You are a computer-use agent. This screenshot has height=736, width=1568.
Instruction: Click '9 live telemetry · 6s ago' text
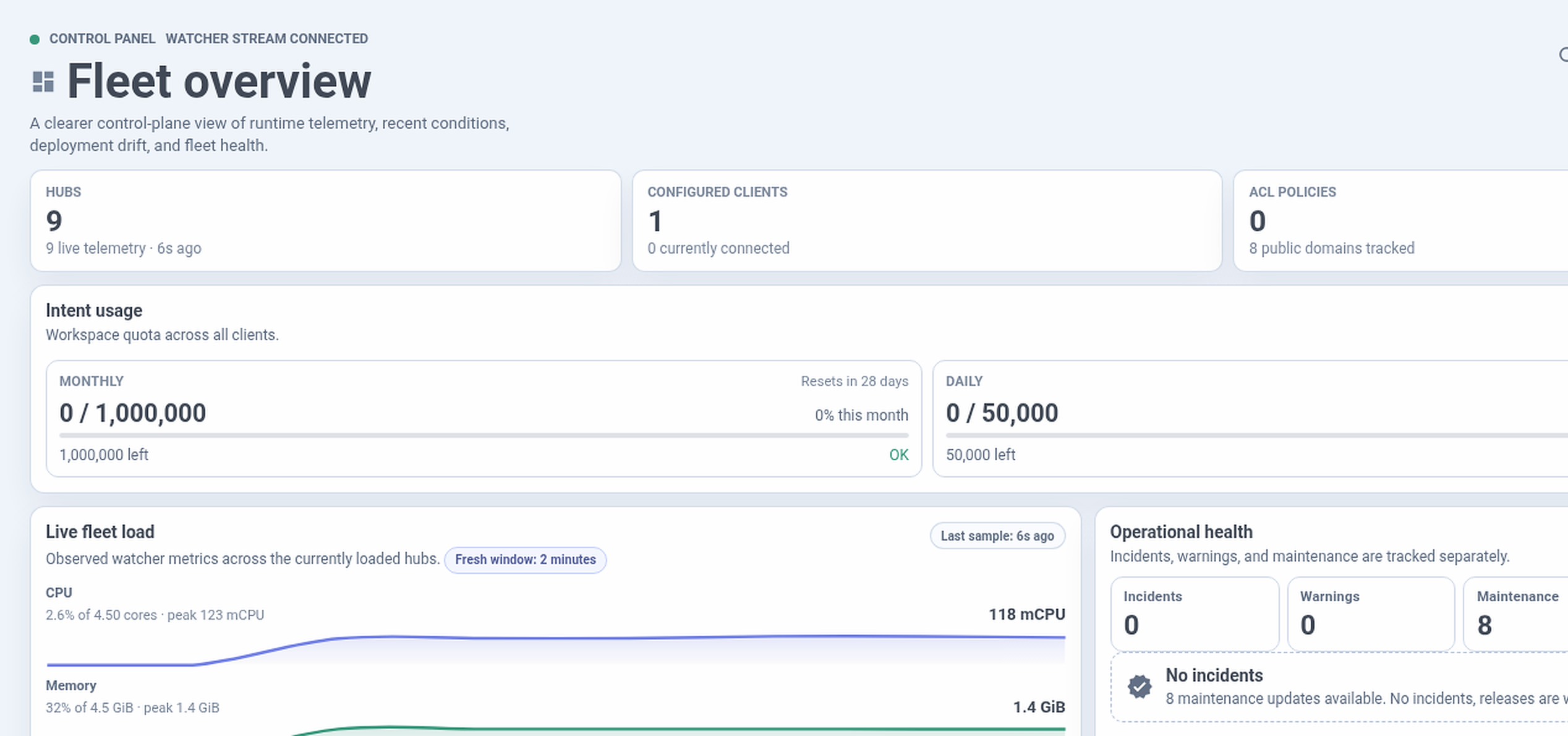click(x=124, y=248)
